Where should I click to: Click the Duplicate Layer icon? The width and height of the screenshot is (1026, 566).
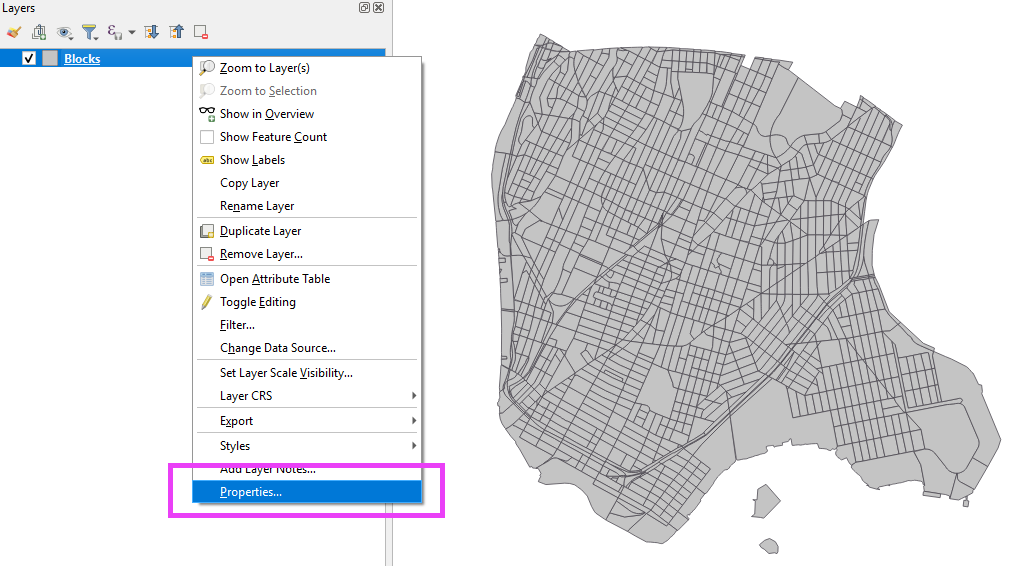(x=207, y=231)
